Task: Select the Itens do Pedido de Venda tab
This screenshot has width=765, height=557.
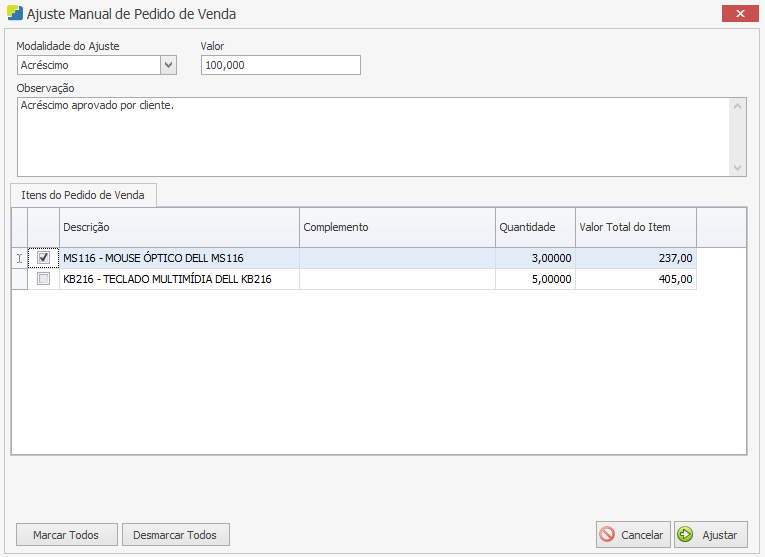Action: (x=83, y=195)
